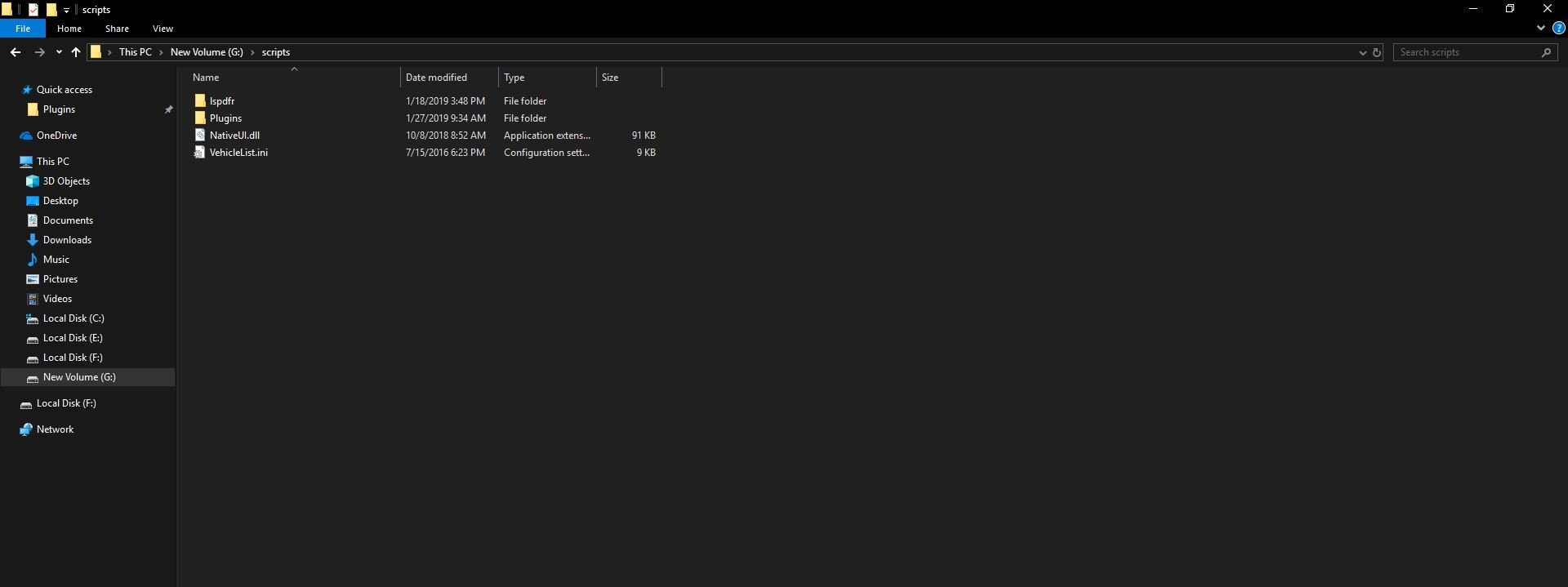Screen dimensions: 1568x587
Task: Click the Back navigation arrow
Action: (16, 52)
